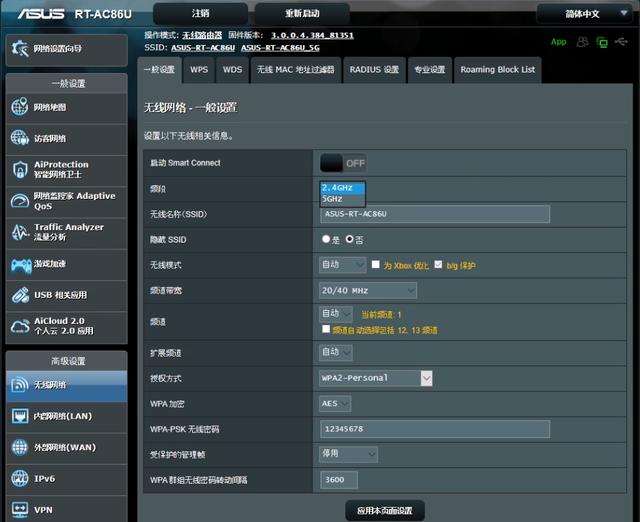
Task: Click the USB application icon
Action: pos(20,295)
